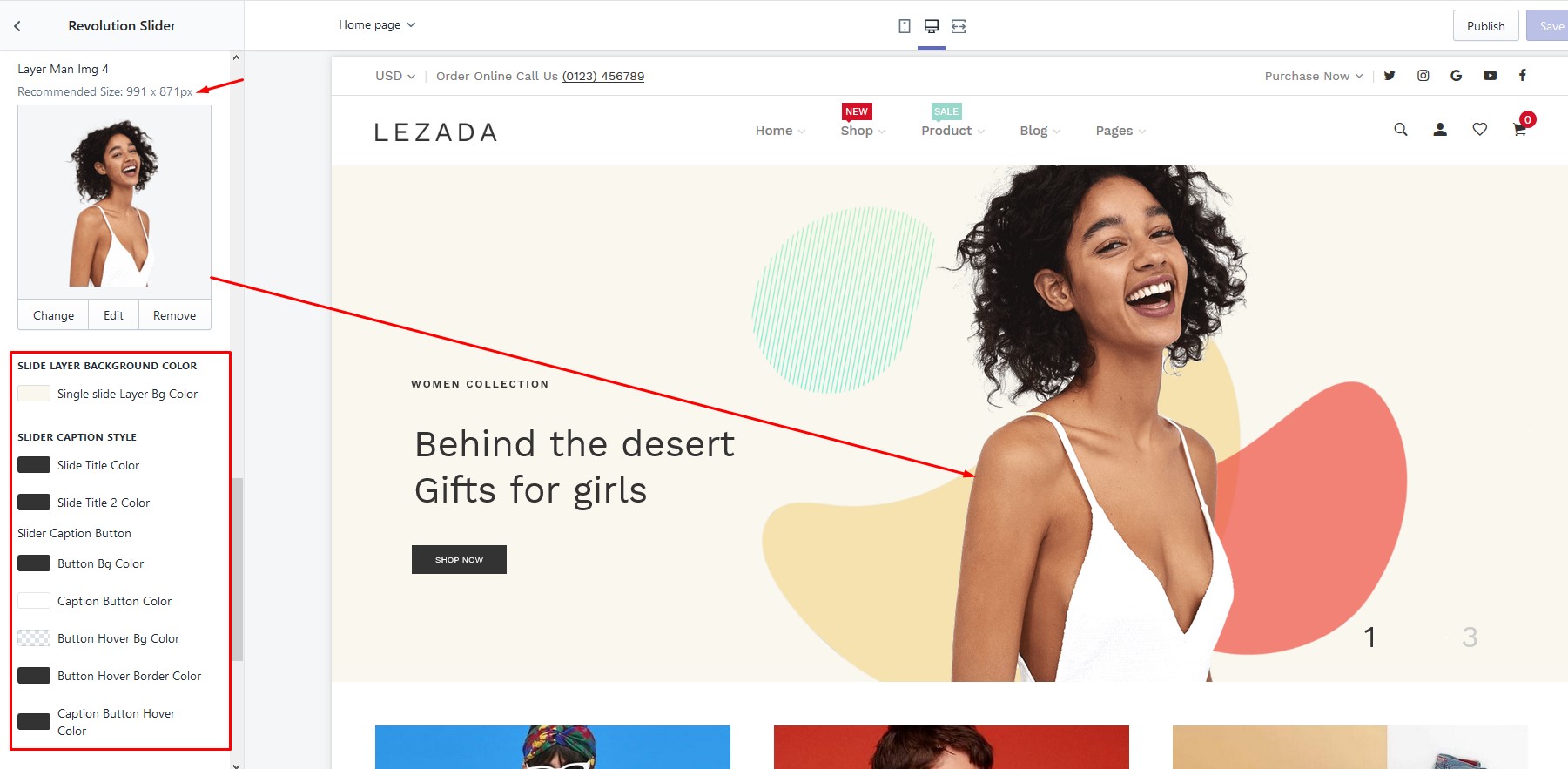Open the wishlist heart icon

point(1480,130)
